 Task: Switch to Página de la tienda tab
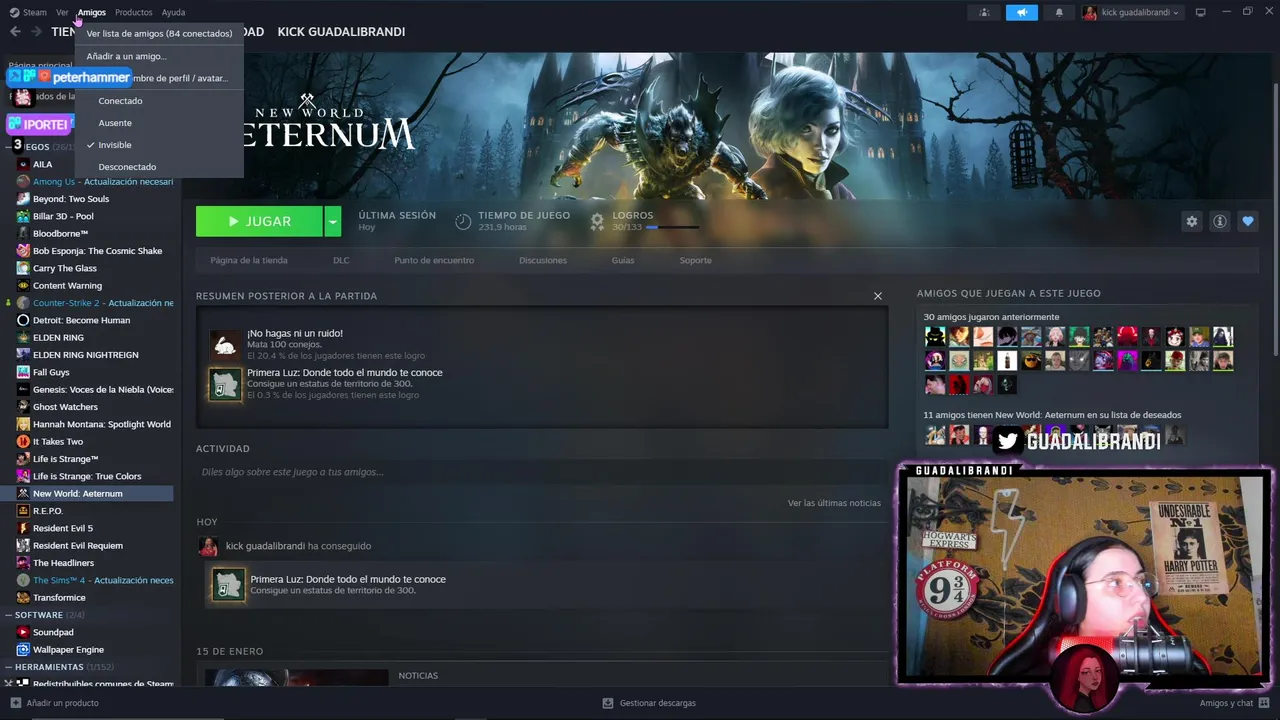249,260
